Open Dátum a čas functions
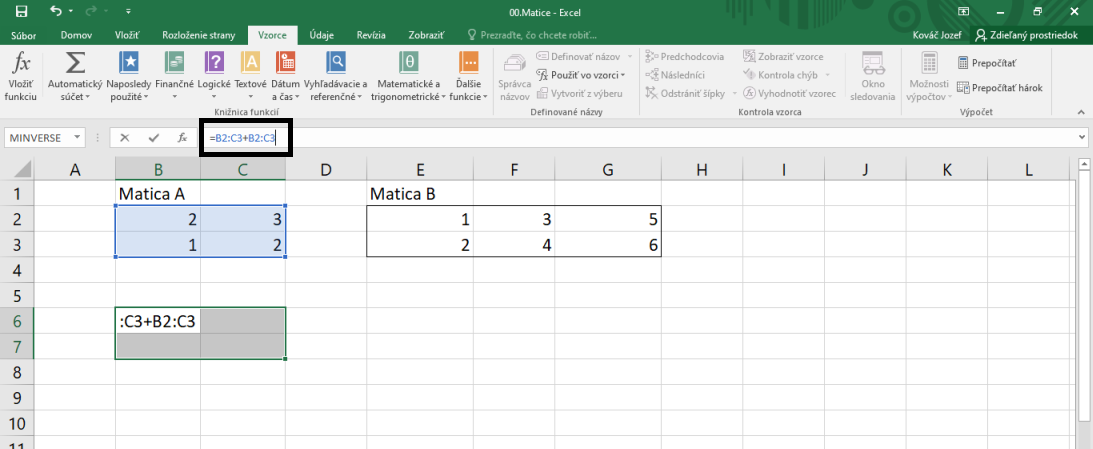 tap(285, 66)
